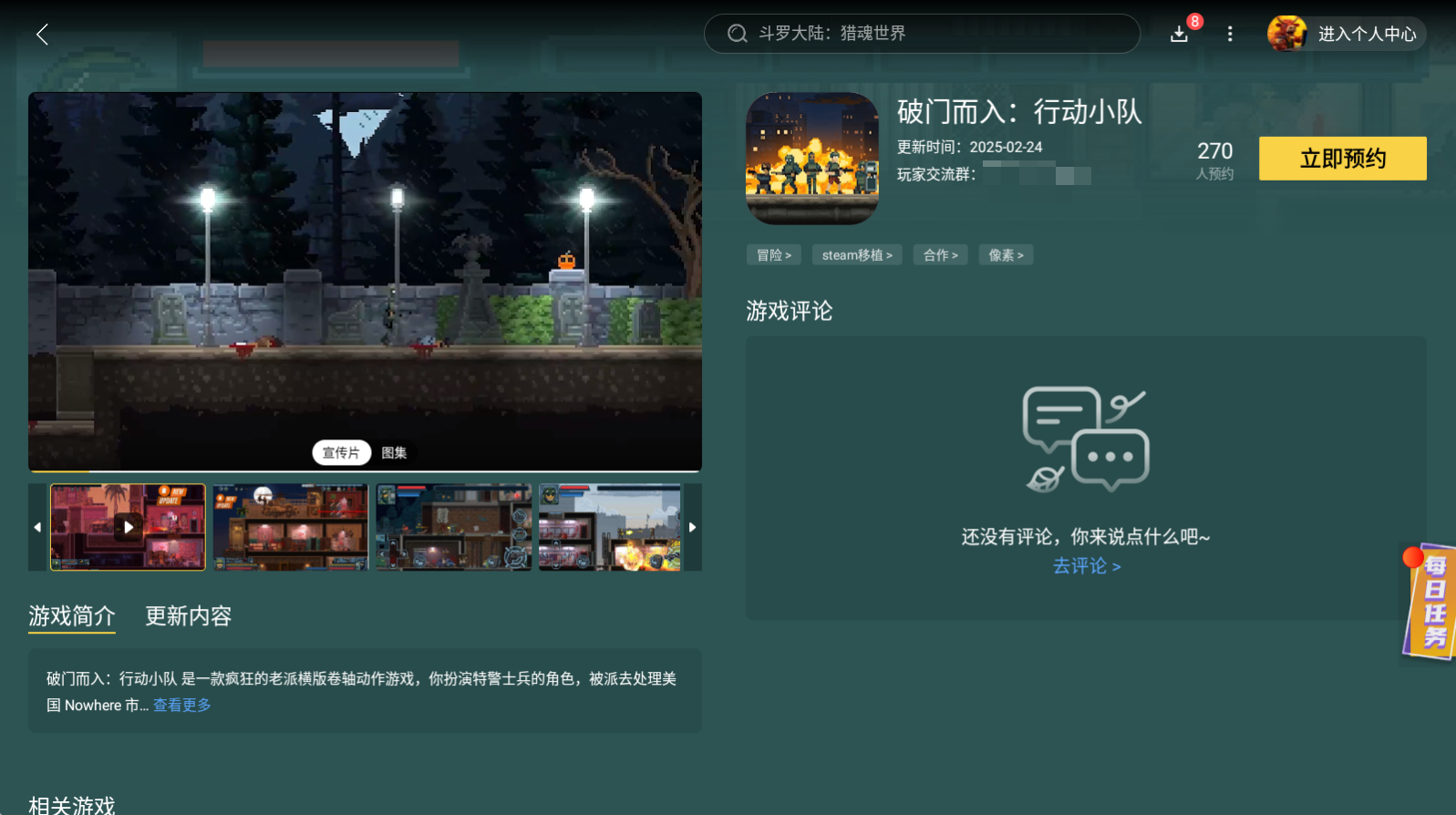Click the 更新时间 2025-02-24 text
This screenshot has height=815, width=1456.
[969, 148]
